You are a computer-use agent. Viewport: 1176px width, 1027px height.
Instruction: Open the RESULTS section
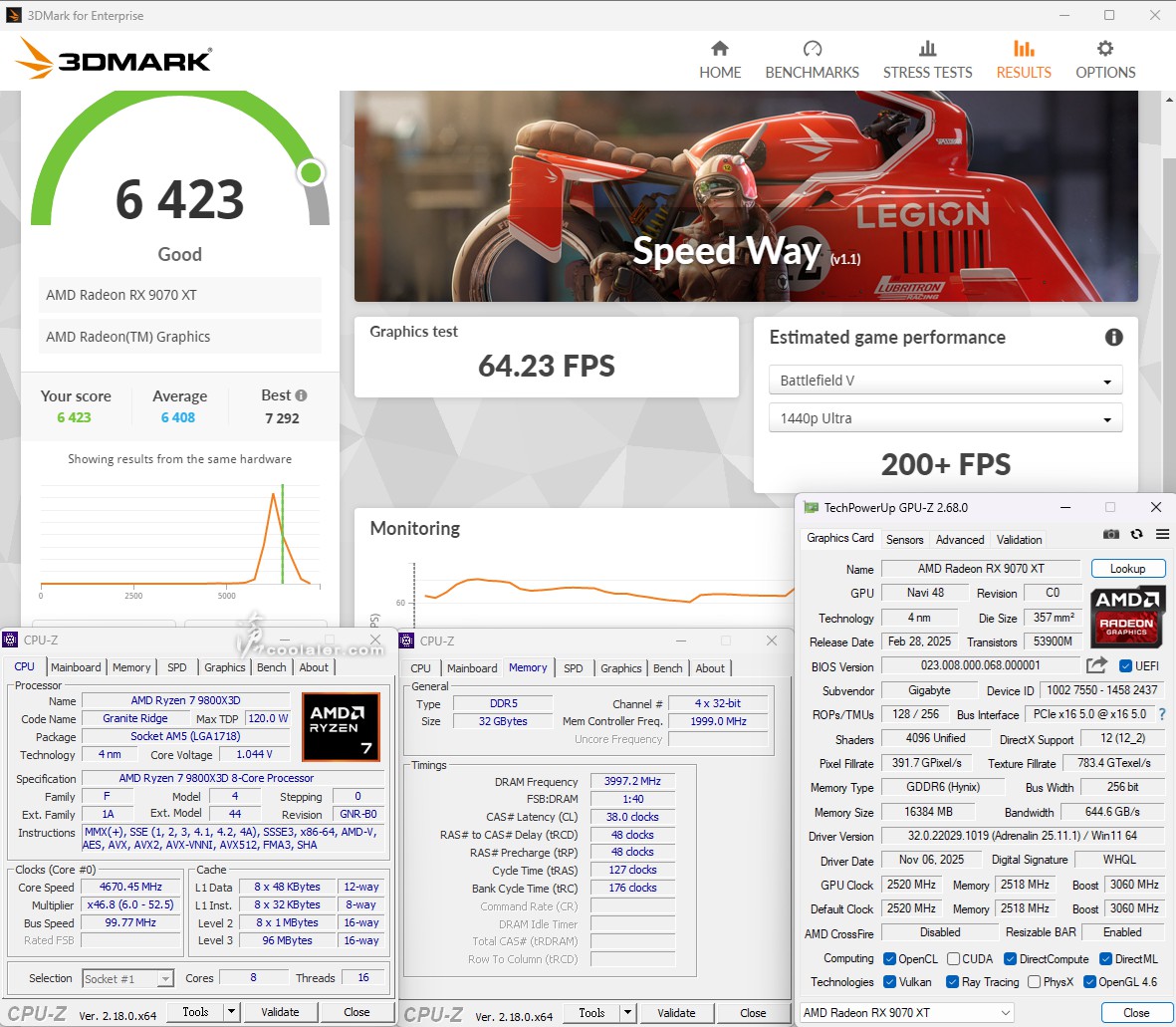(1024, 60)
